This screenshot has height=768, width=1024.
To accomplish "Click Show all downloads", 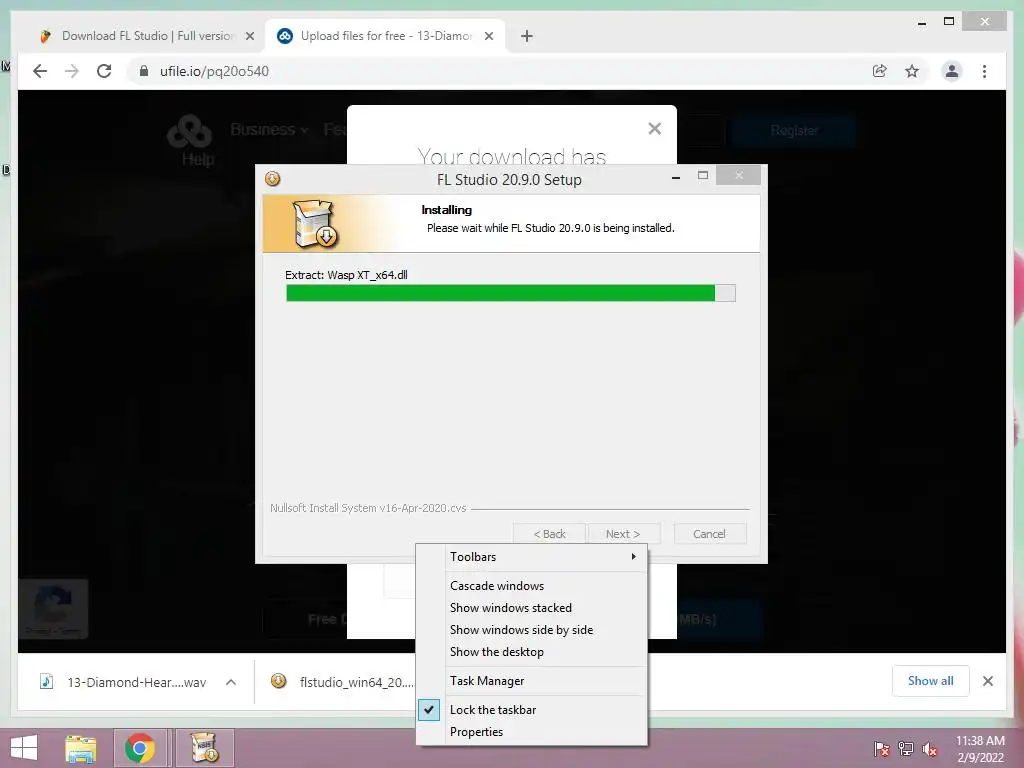I will pyautogui.click(x=931, y=681).
